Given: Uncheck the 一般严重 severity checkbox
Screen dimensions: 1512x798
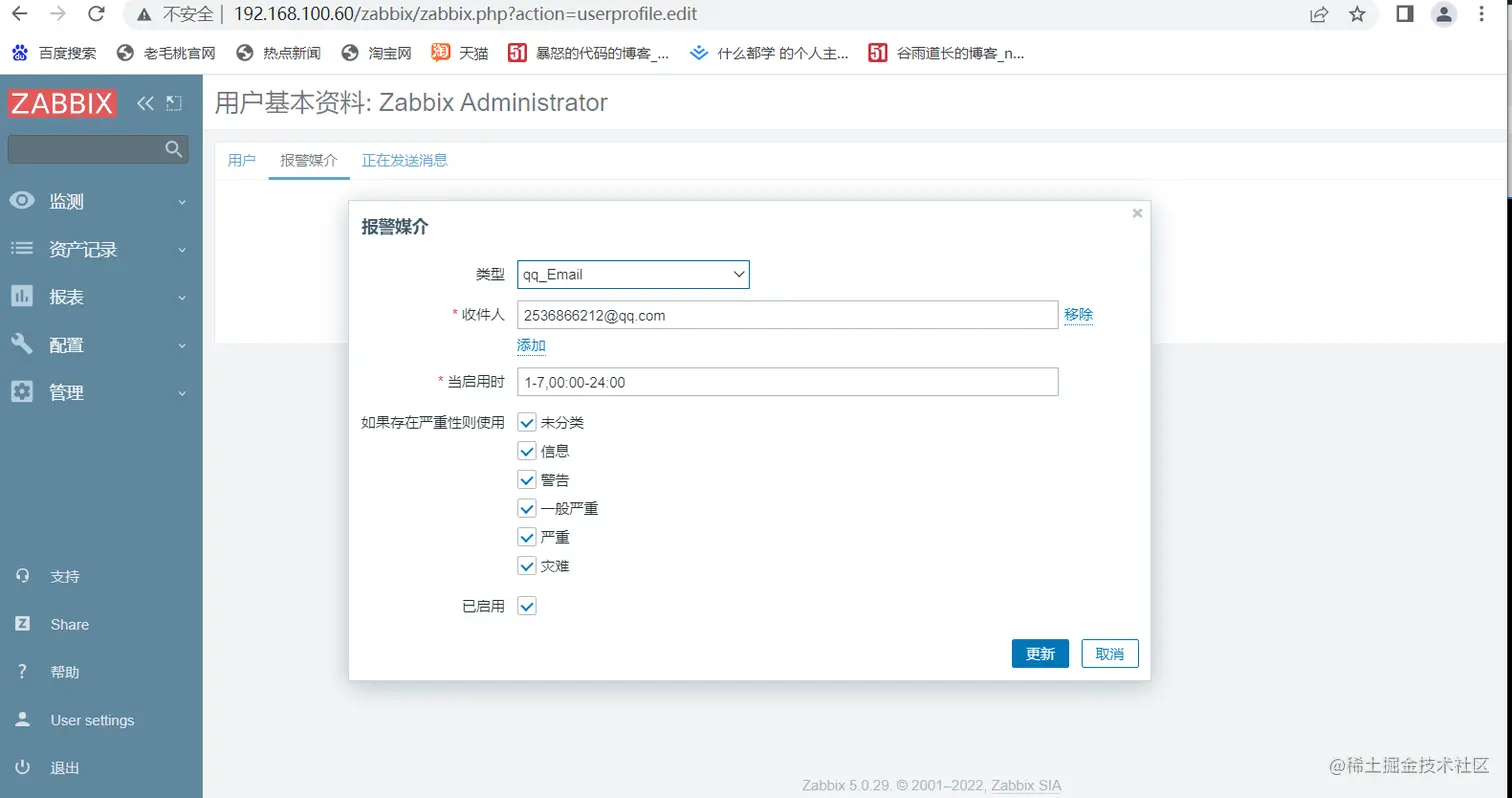Looking at the screenshot, I should click(x=527, y=508).
